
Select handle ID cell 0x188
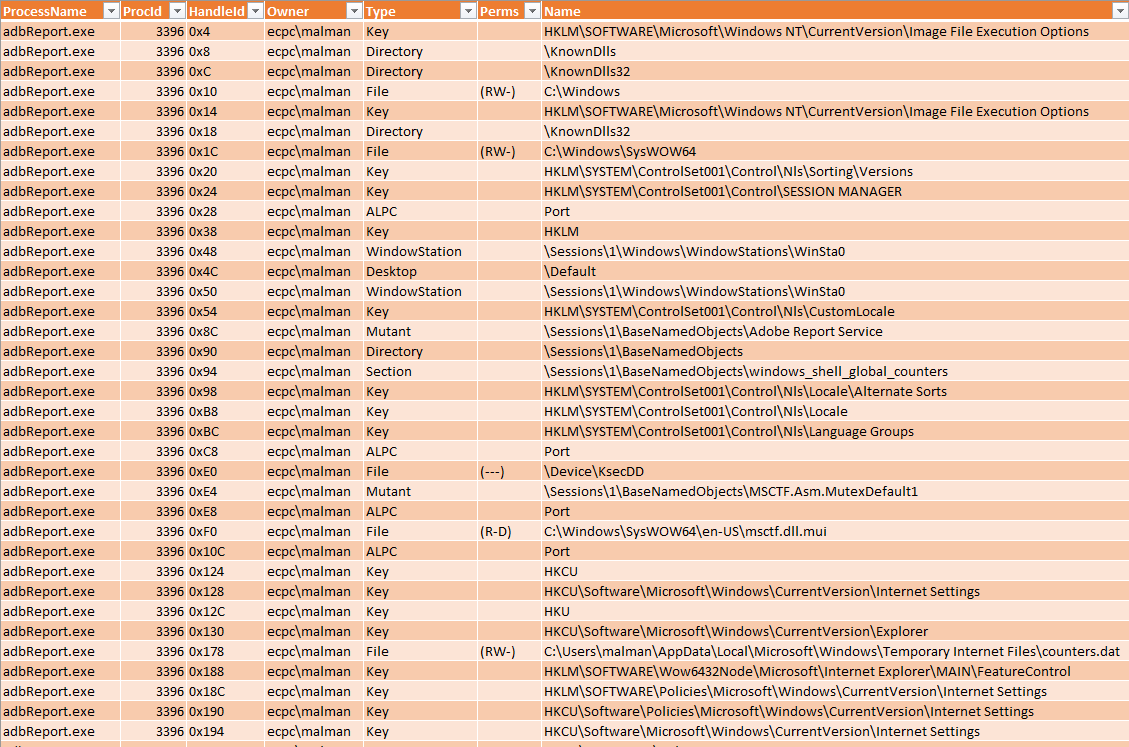click(x=225, y=671)
